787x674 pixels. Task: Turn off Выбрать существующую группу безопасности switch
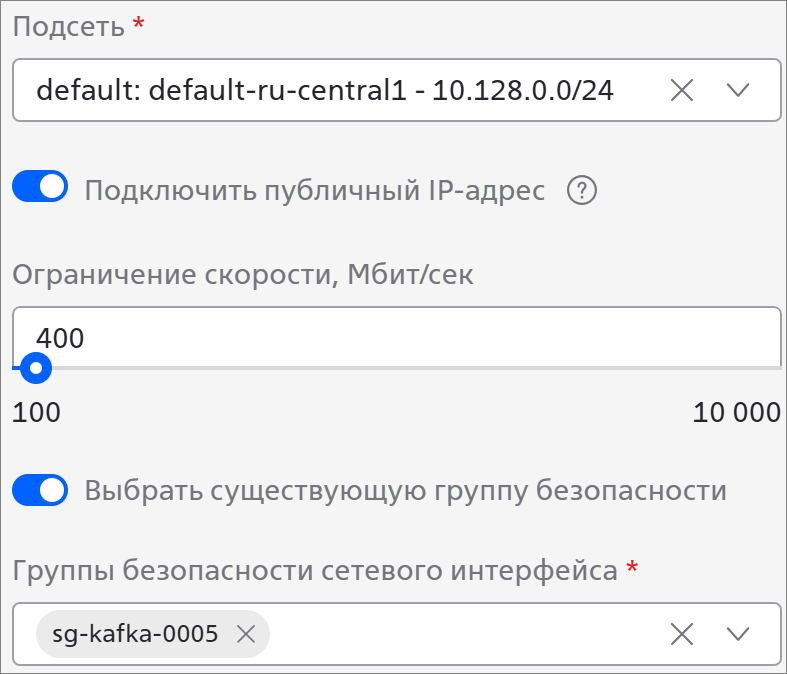coord(40,490)
